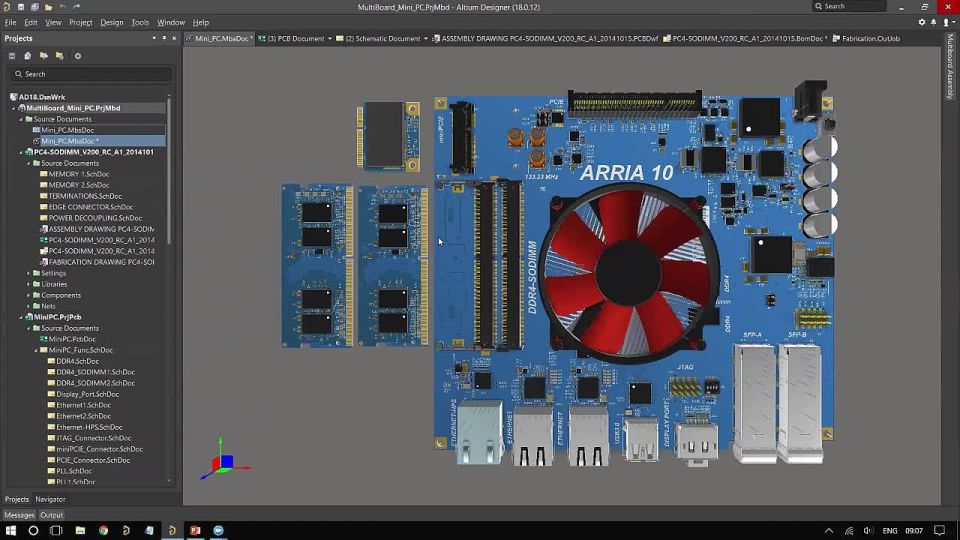Open the notifications bell icon
Image resolution: width=960 pixels, height=540 pixels.
pos(934,22)
